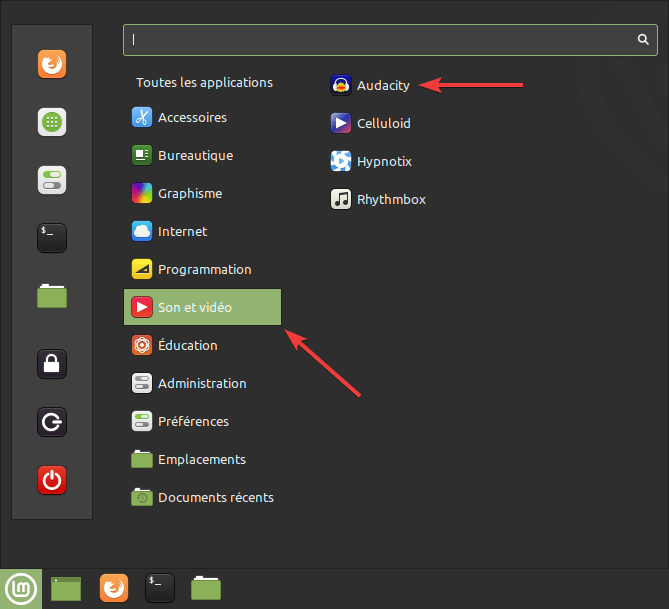669x609 pixels.
Task: Open the Software Manager favorite icon
Action: [x=52, y=122]
